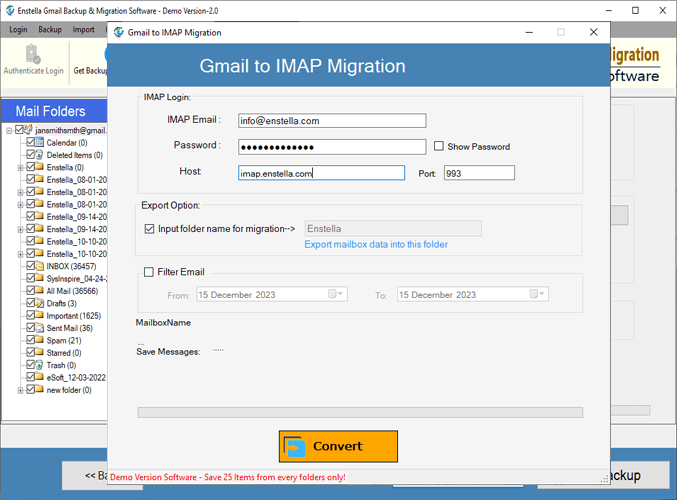Click the Convert button
The image size is (677, 500).
click(x=338, y=446)
